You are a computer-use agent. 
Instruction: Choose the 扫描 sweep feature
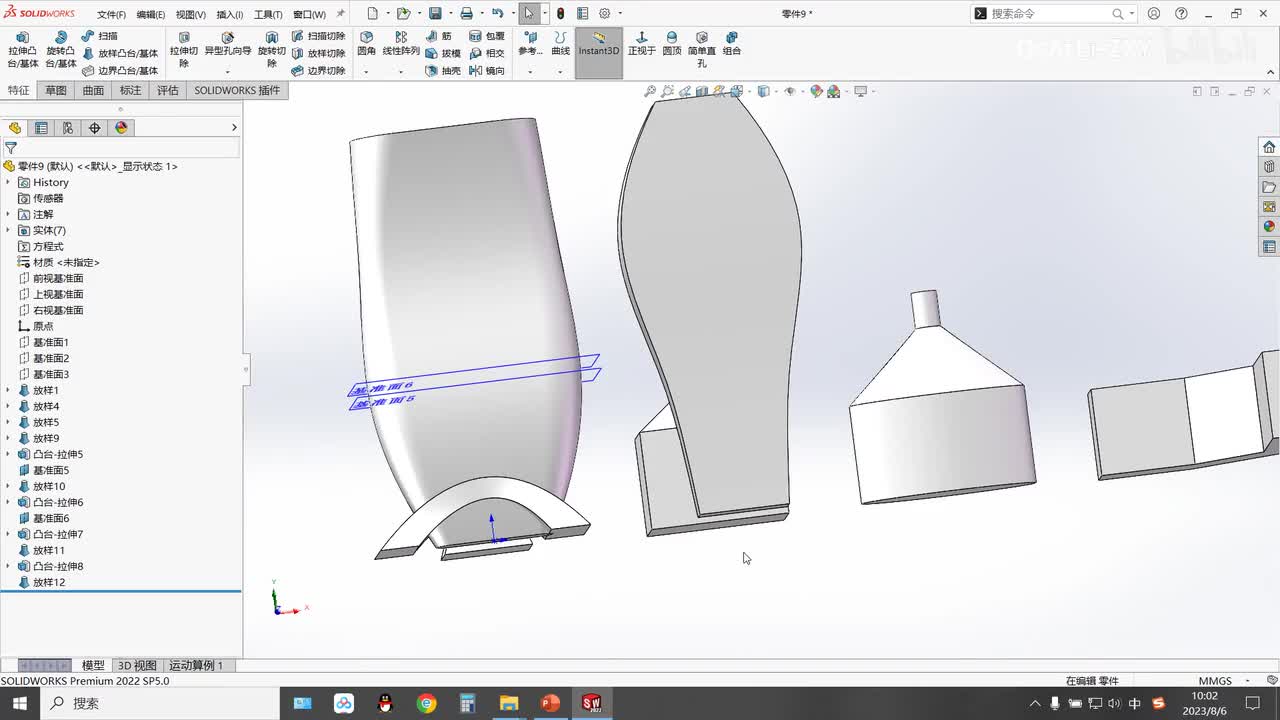(x=100, y=36)
